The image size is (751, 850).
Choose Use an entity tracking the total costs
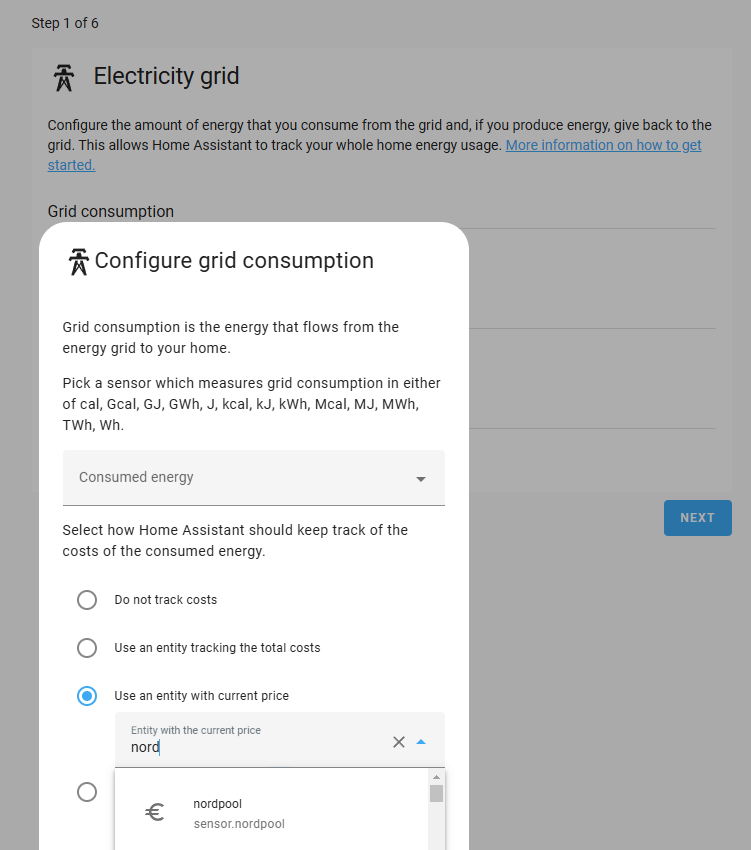87,647
